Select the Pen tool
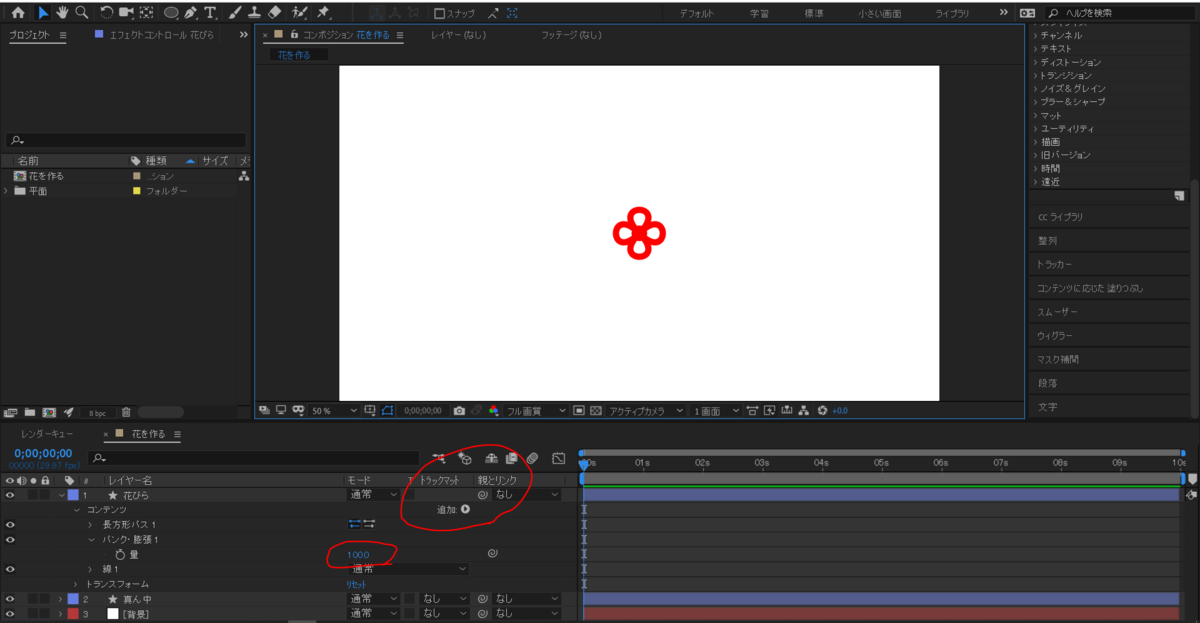Viewport: 1200px width, 623px height. pyautogui.click(x=190, y=13)
